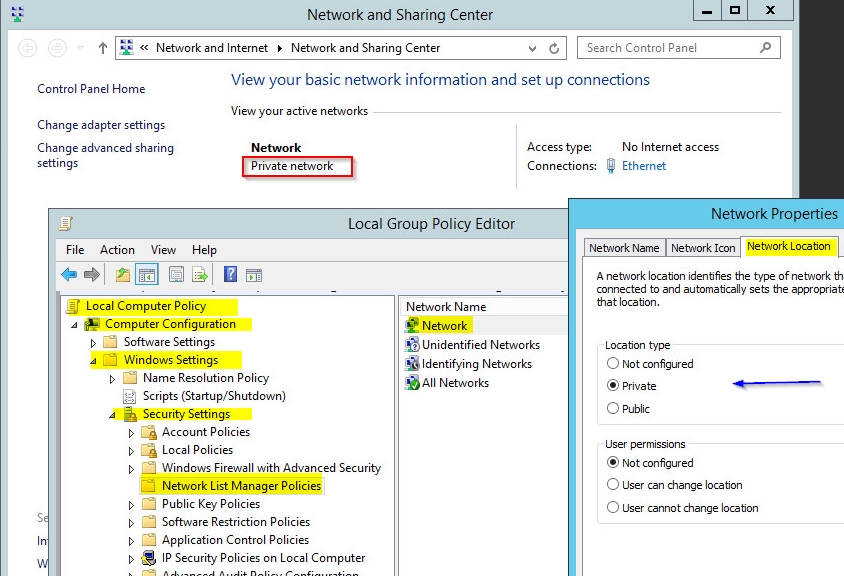
Task: Open the File menu in Policy Editor
Action: (x=75, y=250)
